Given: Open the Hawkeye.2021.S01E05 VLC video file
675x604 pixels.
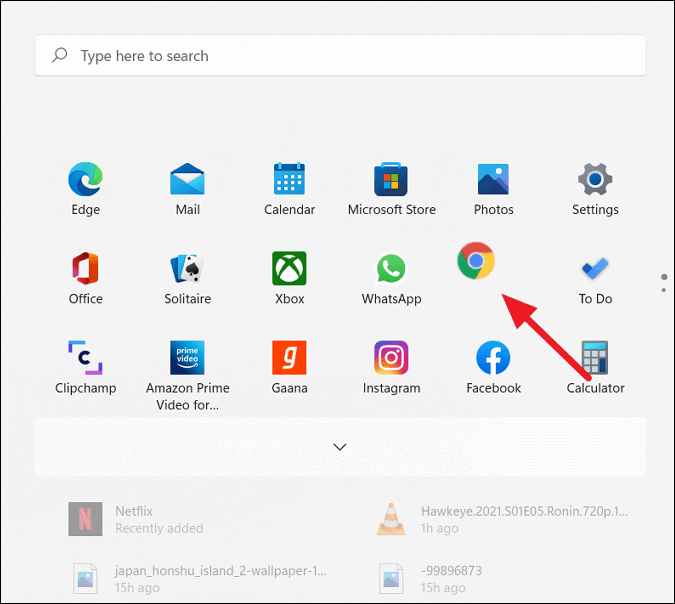Looking at the screenshot, I should (502, 519).
